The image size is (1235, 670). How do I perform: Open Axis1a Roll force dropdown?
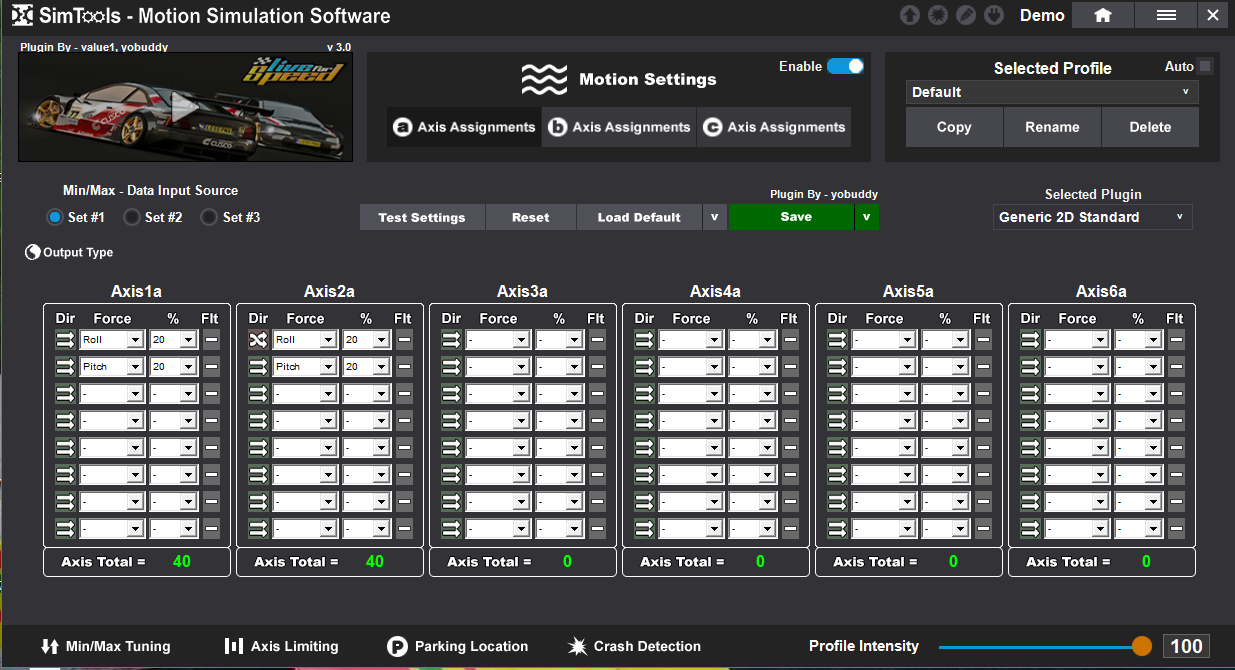pyautogui.click(x=111, y=340)
